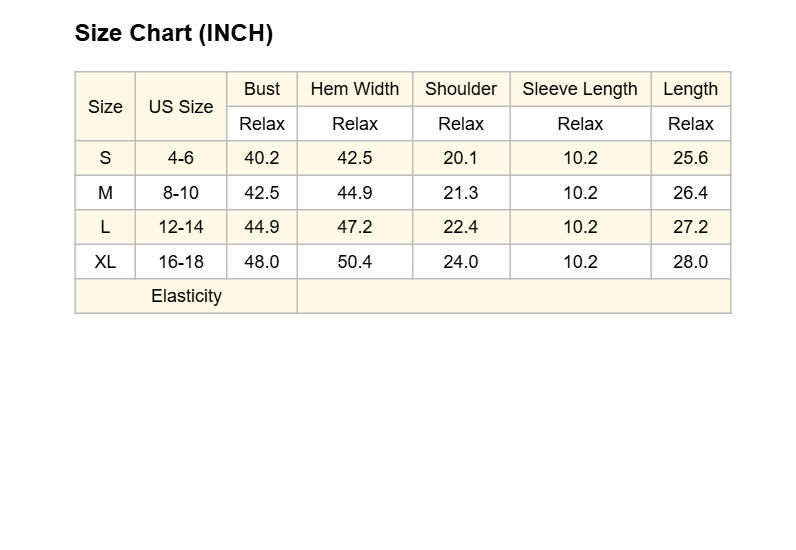Click the Bust column header
The height and width of the screenshot is (550, 796).
click(261, 89)
